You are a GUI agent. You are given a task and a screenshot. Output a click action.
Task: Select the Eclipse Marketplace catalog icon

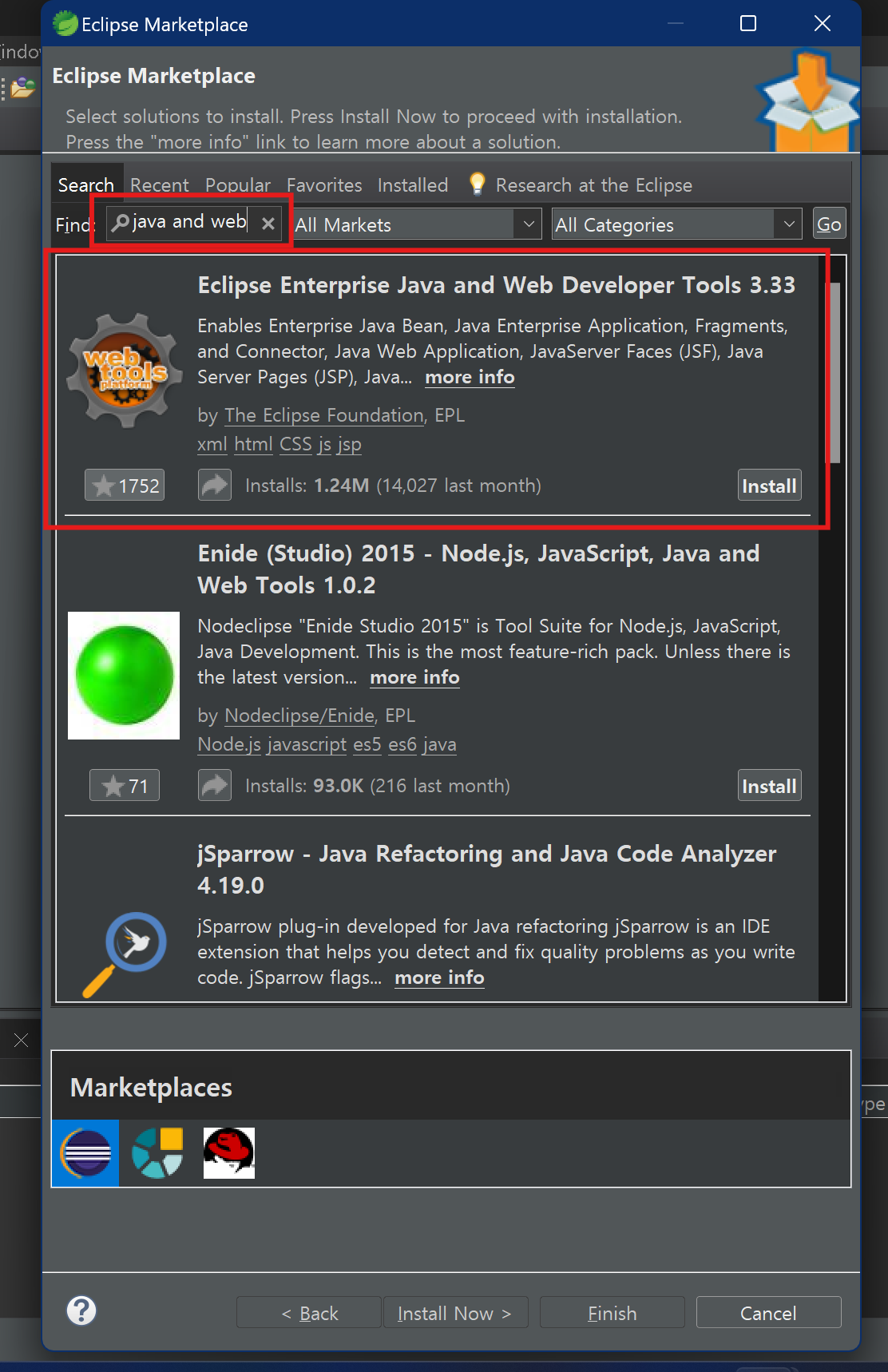(x=85, y=1153)
